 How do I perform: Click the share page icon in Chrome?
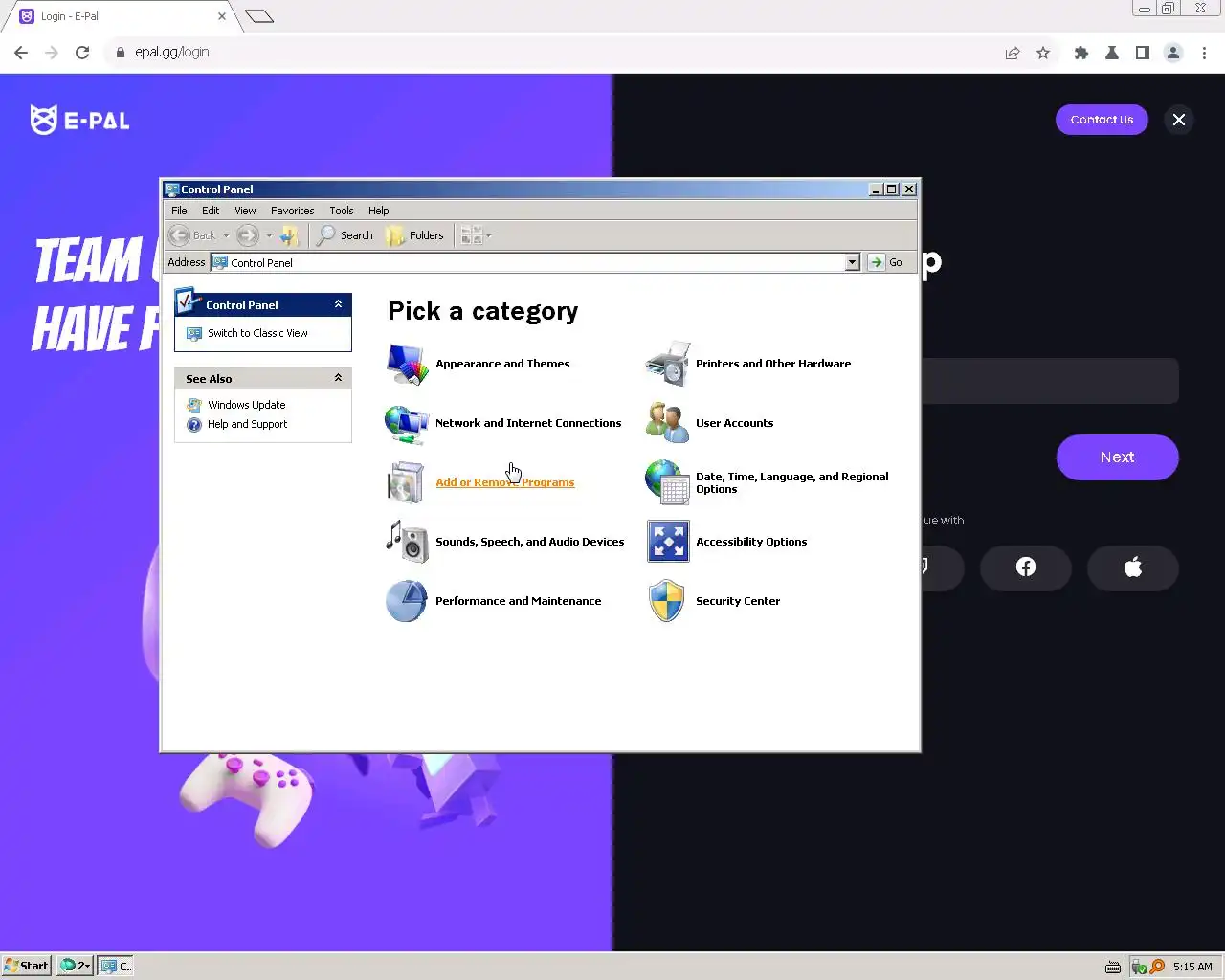[1013, 53]
